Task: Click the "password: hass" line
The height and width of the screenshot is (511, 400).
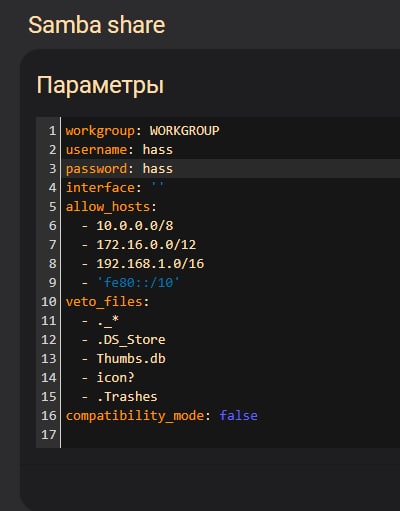Action: [x=119, y=169]
